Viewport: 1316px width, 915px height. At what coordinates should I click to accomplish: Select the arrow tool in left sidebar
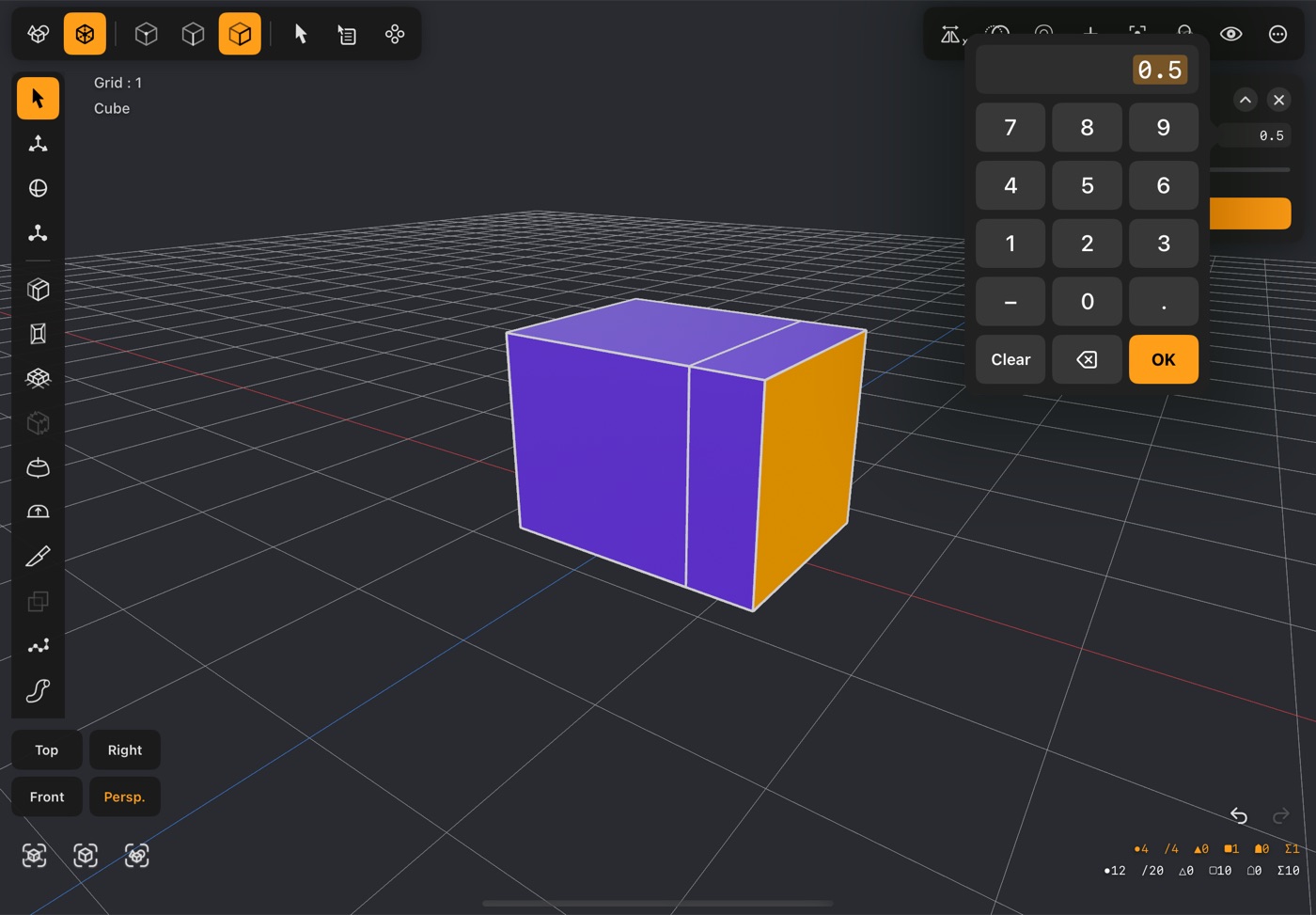pos(38,98)
